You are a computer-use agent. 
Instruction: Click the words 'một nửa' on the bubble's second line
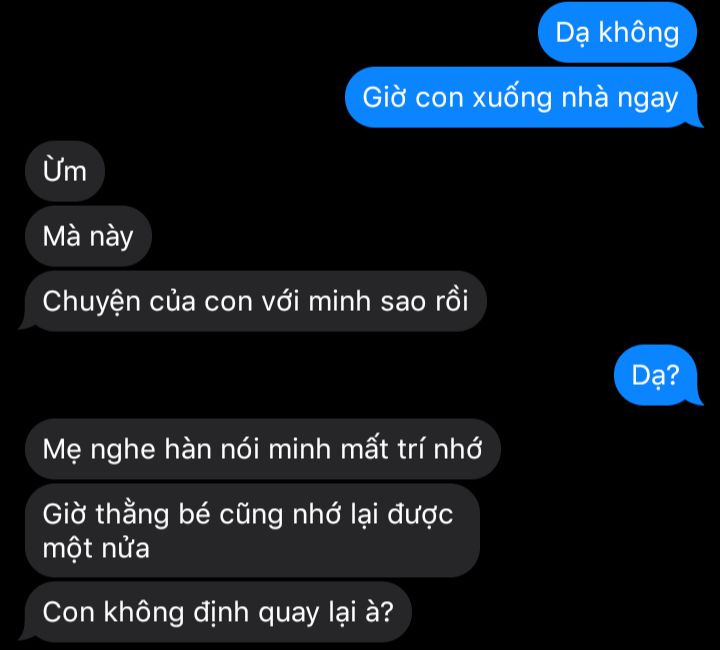coord(96,548)
